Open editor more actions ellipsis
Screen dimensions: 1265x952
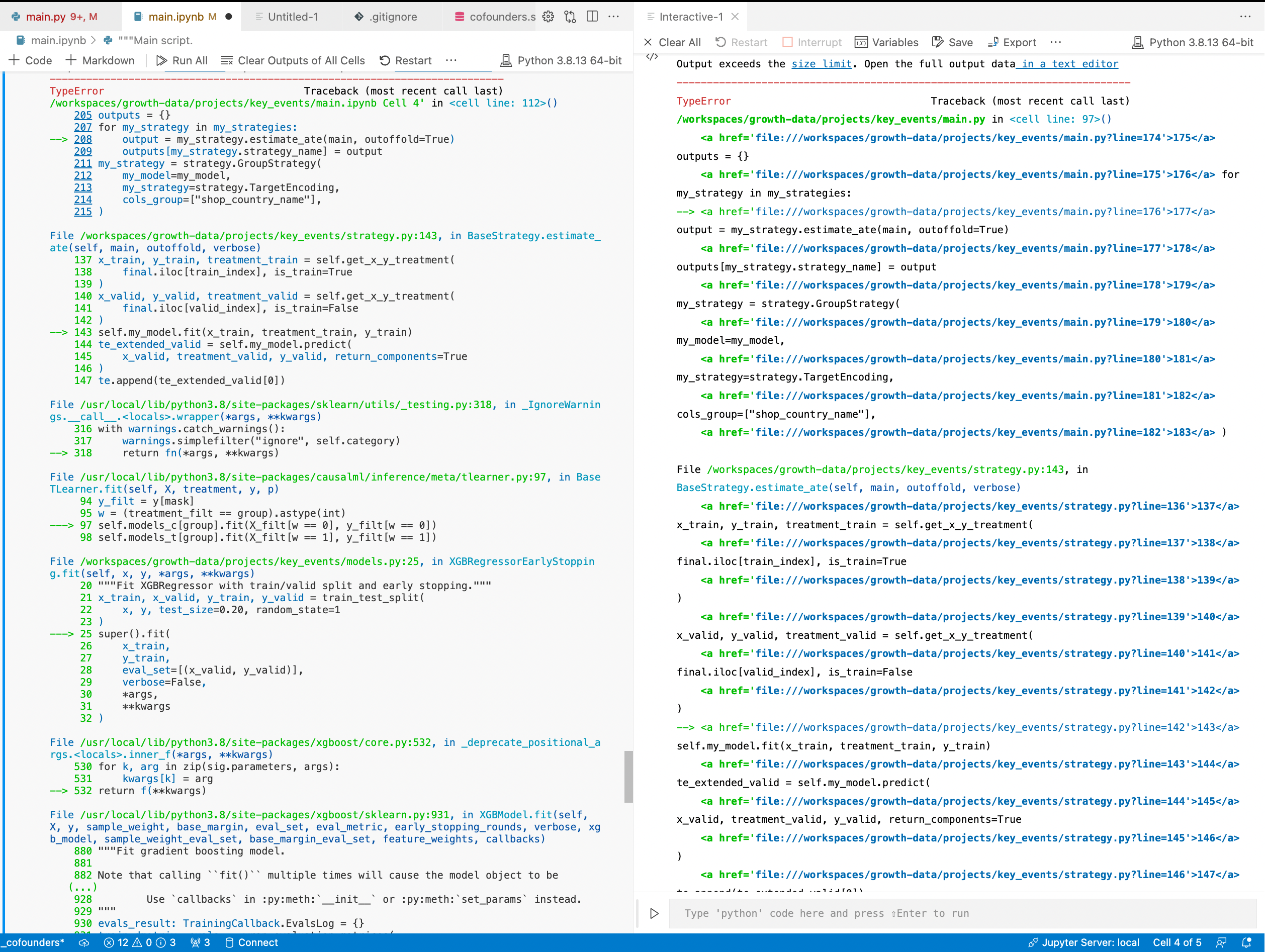click(x=614, y=17)
